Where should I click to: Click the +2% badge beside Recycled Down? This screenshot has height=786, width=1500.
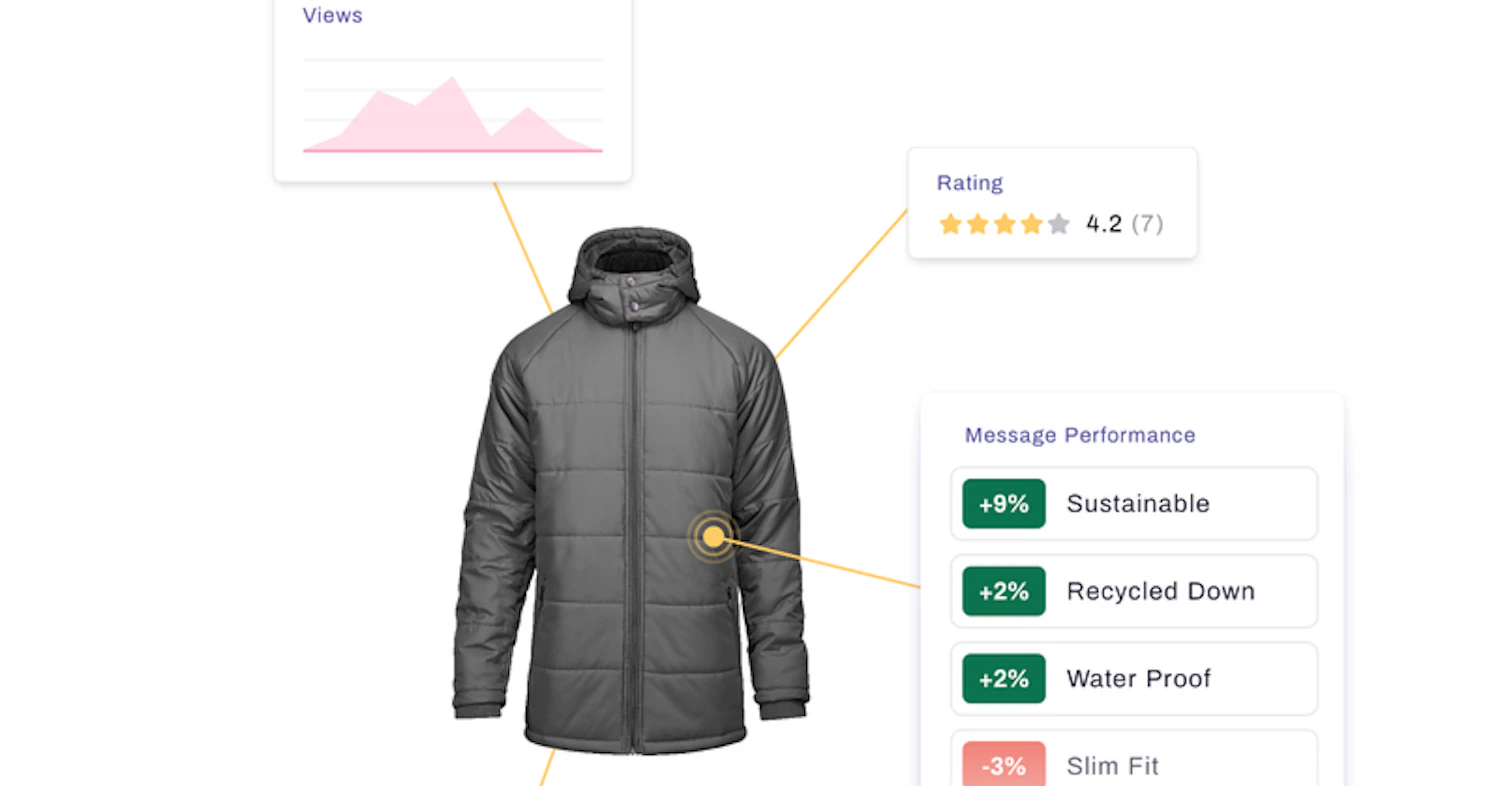click(x=1003, y=591)
